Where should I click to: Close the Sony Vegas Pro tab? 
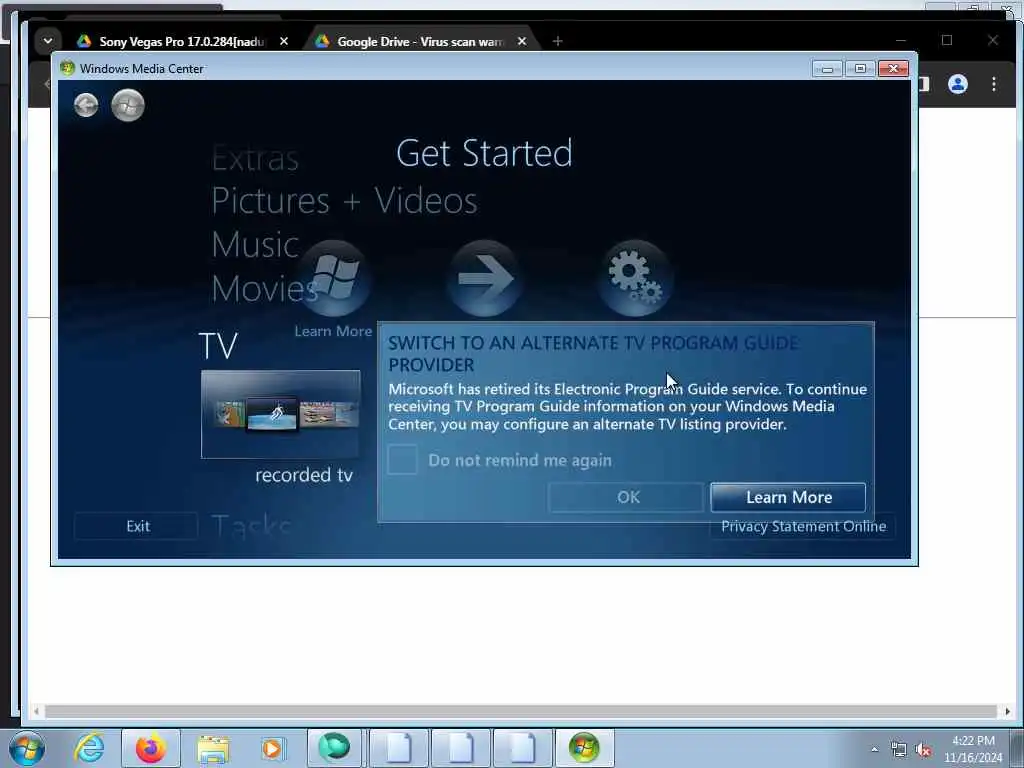[x=284, y=41]
